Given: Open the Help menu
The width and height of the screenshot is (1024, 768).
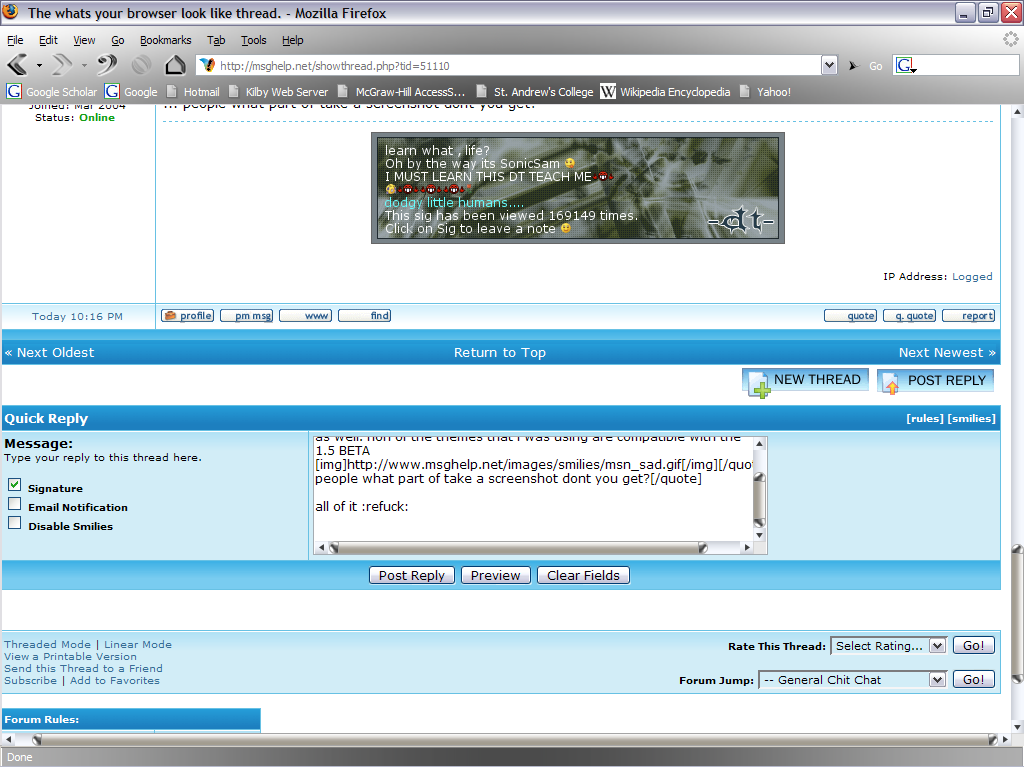Looking at the screenshot, I should tap(293, 40).
